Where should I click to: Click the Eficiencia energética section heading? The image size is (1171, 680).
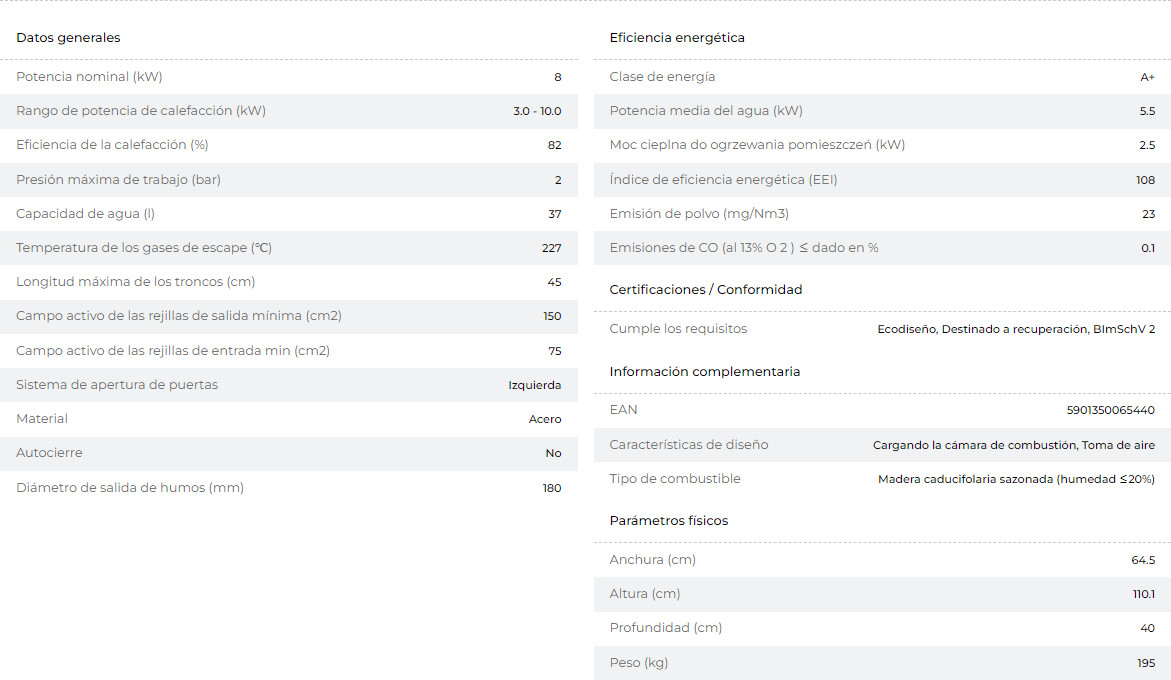(677, 38)
